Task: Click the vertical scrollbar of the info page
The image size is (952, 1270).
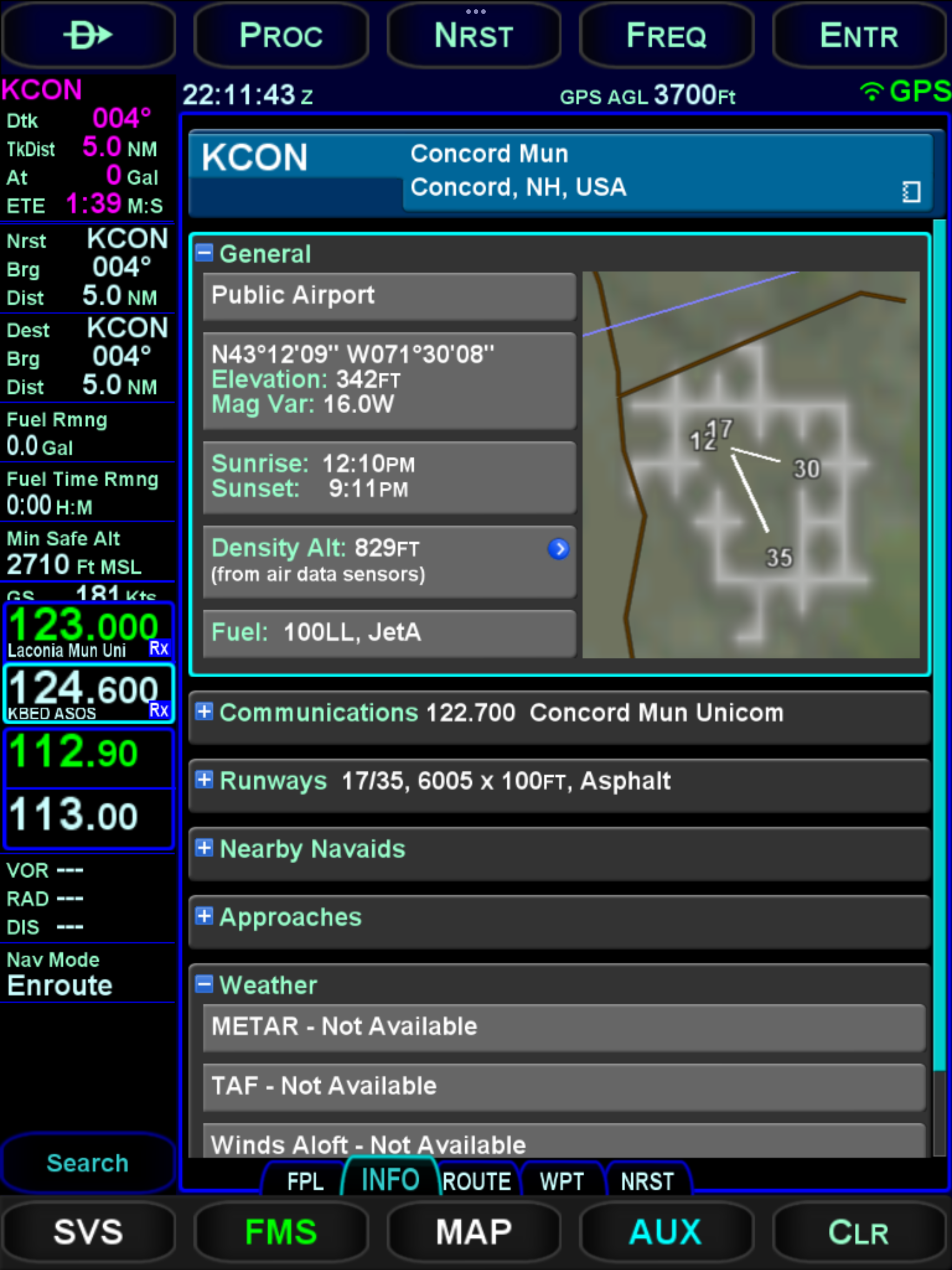Action: tap(939, 687)
